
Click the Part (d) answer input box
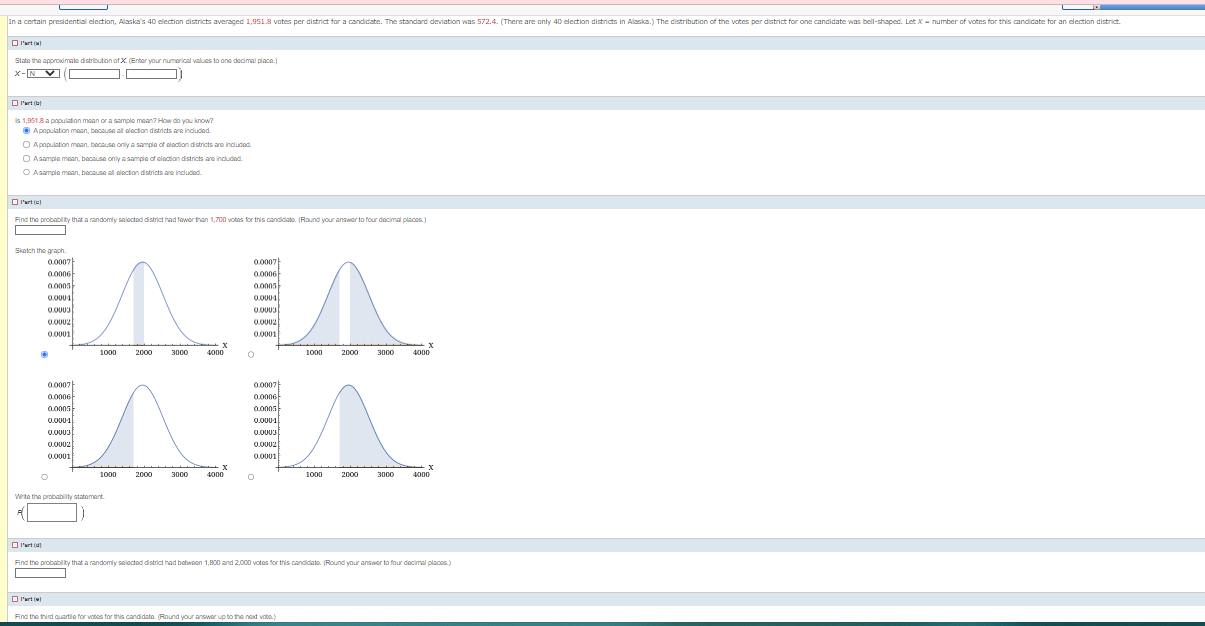tap(40, 574)
